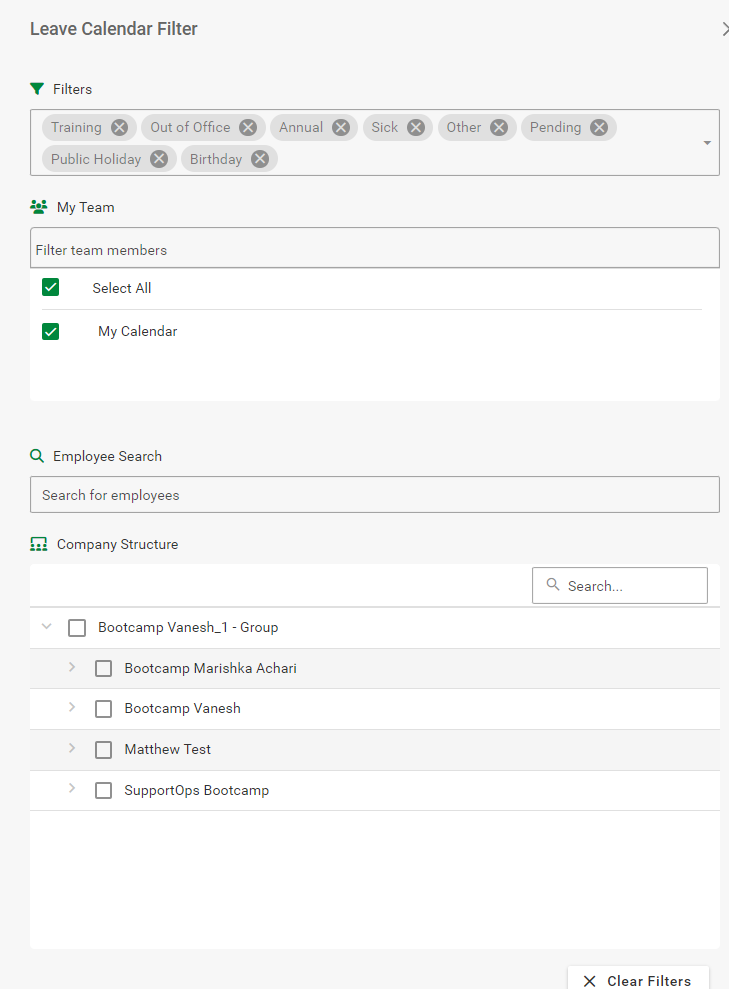Remove the Annual filter chip
The width and height of the screenshot is (729, 989).
[340, 127]
